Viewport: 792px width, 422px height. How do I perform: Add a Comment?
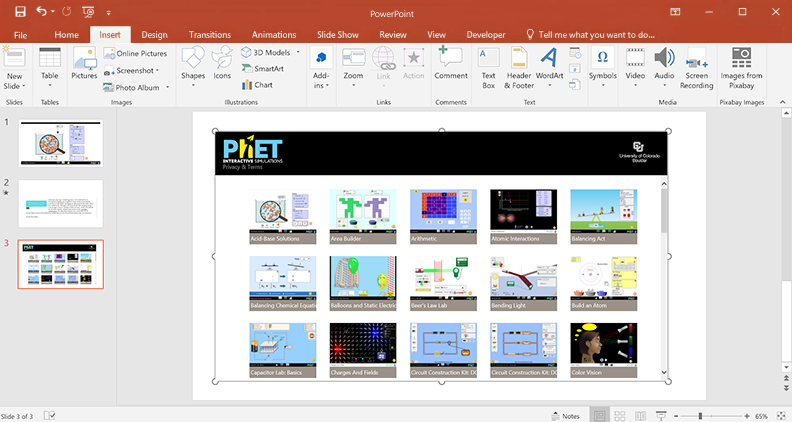(451, 63)
